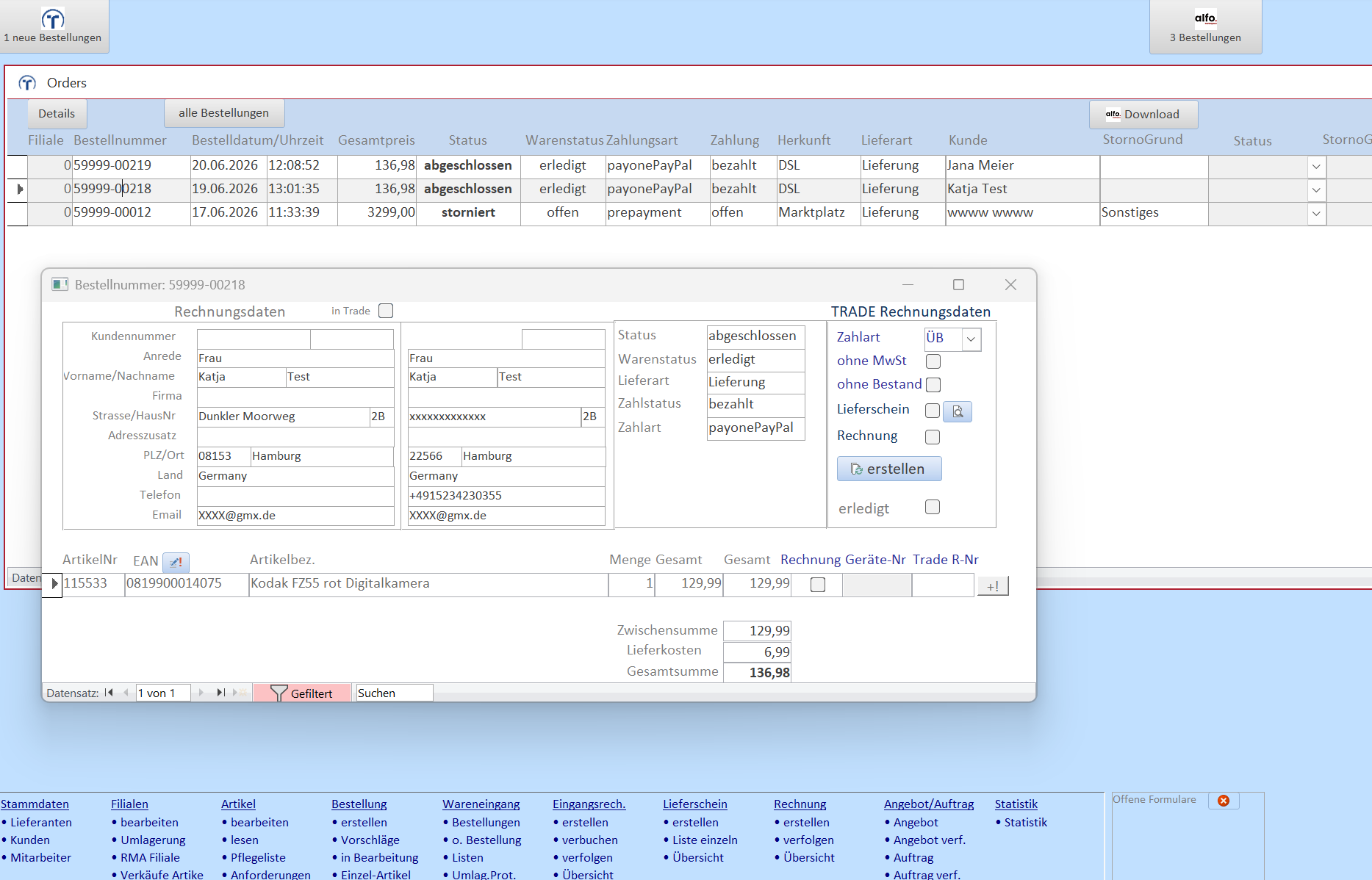Select order number 59999-00012 cell
This screenshot has height=880, width=1372.
pyautogui.click(x=131, y=213)
